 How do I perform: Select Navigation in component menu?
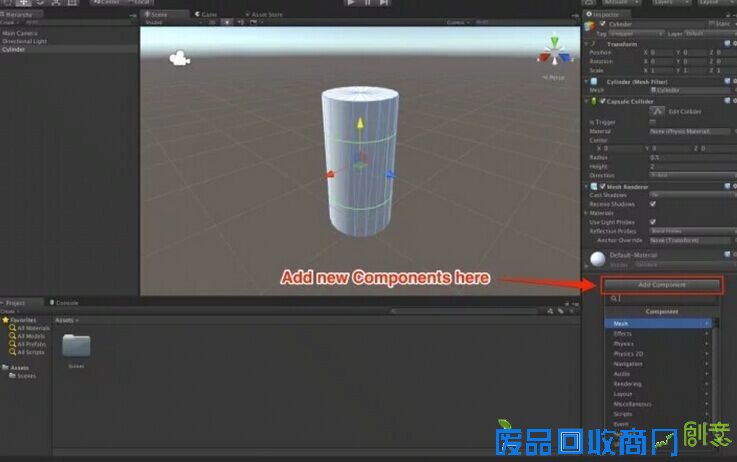tap(658, 364)
